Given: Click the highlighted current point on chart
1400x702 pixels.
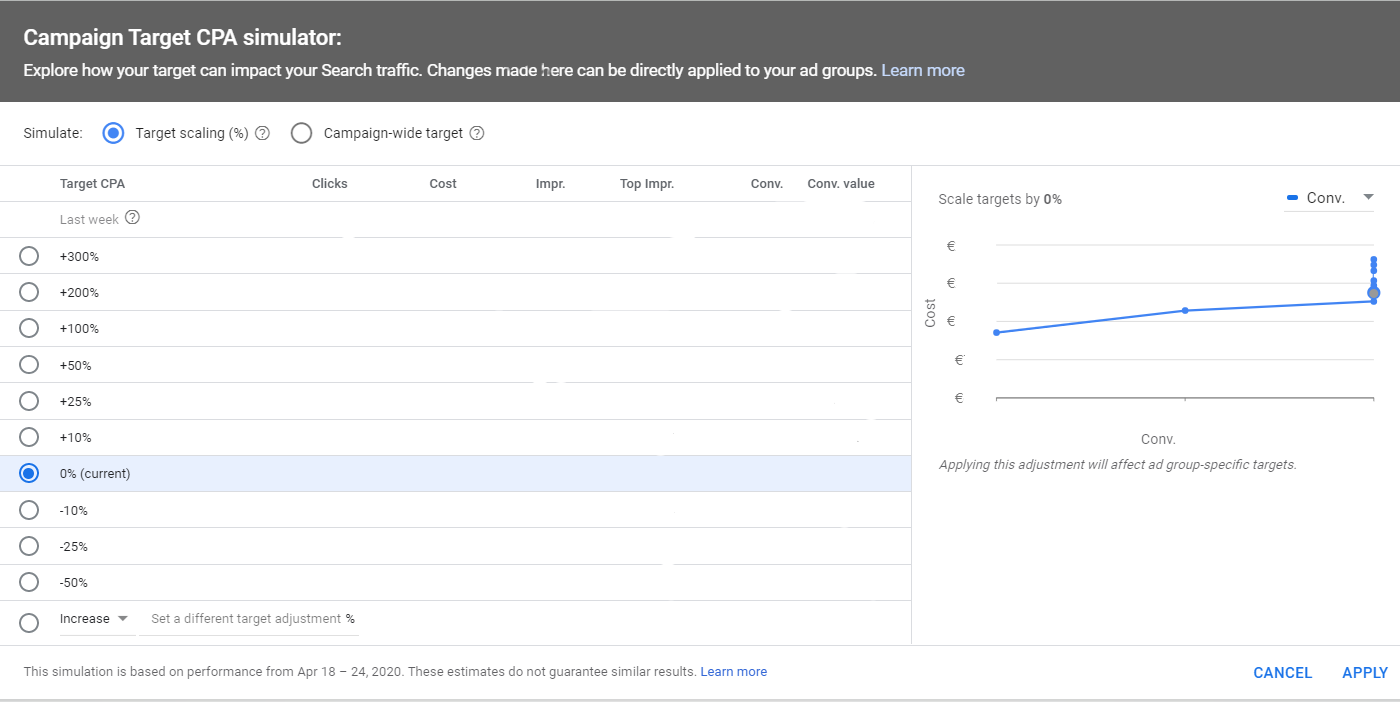Looking at the screenshot, I should point(1373,293).
